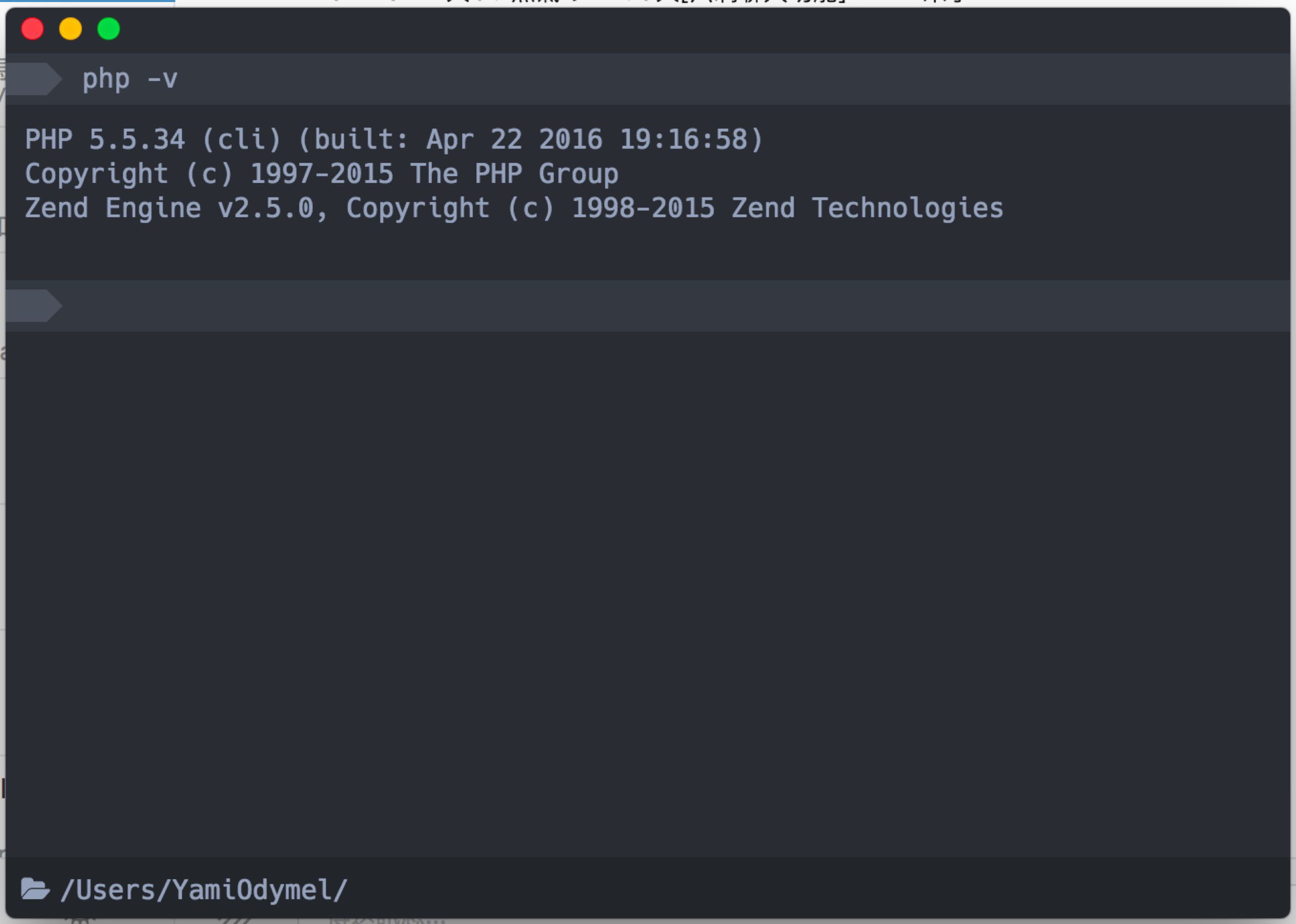This screenshot has height=924, width=1296.
Task: Click the '1997-2015' copyright years
Action: coord(321,174)
